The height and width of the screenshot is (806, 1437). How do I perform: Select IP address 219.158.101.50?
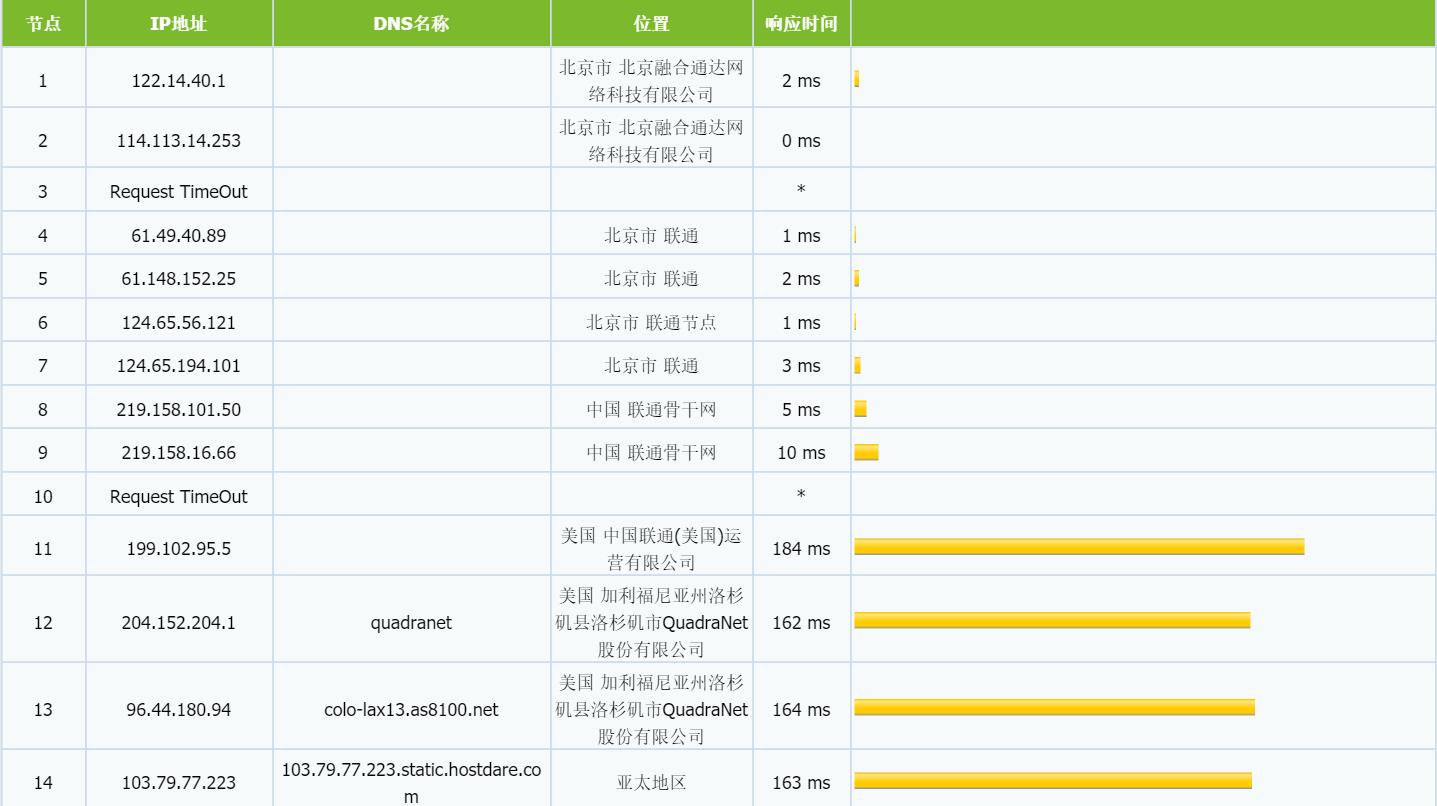pos(179,410)
